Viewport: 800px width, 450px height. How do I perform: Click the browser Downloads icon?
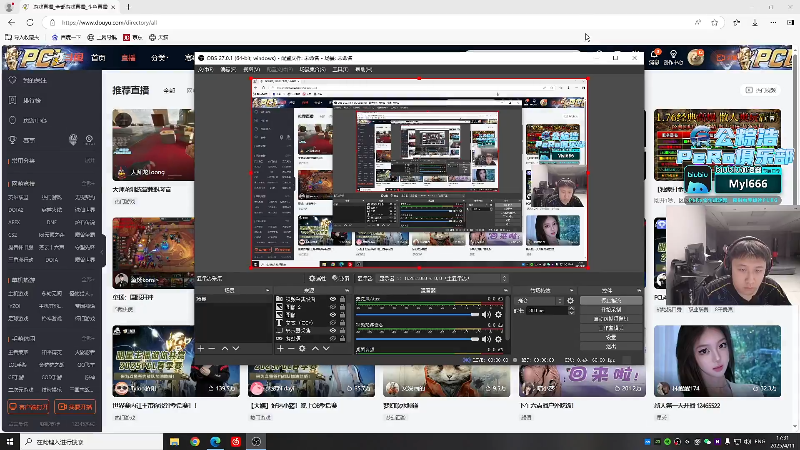(755, 22)
